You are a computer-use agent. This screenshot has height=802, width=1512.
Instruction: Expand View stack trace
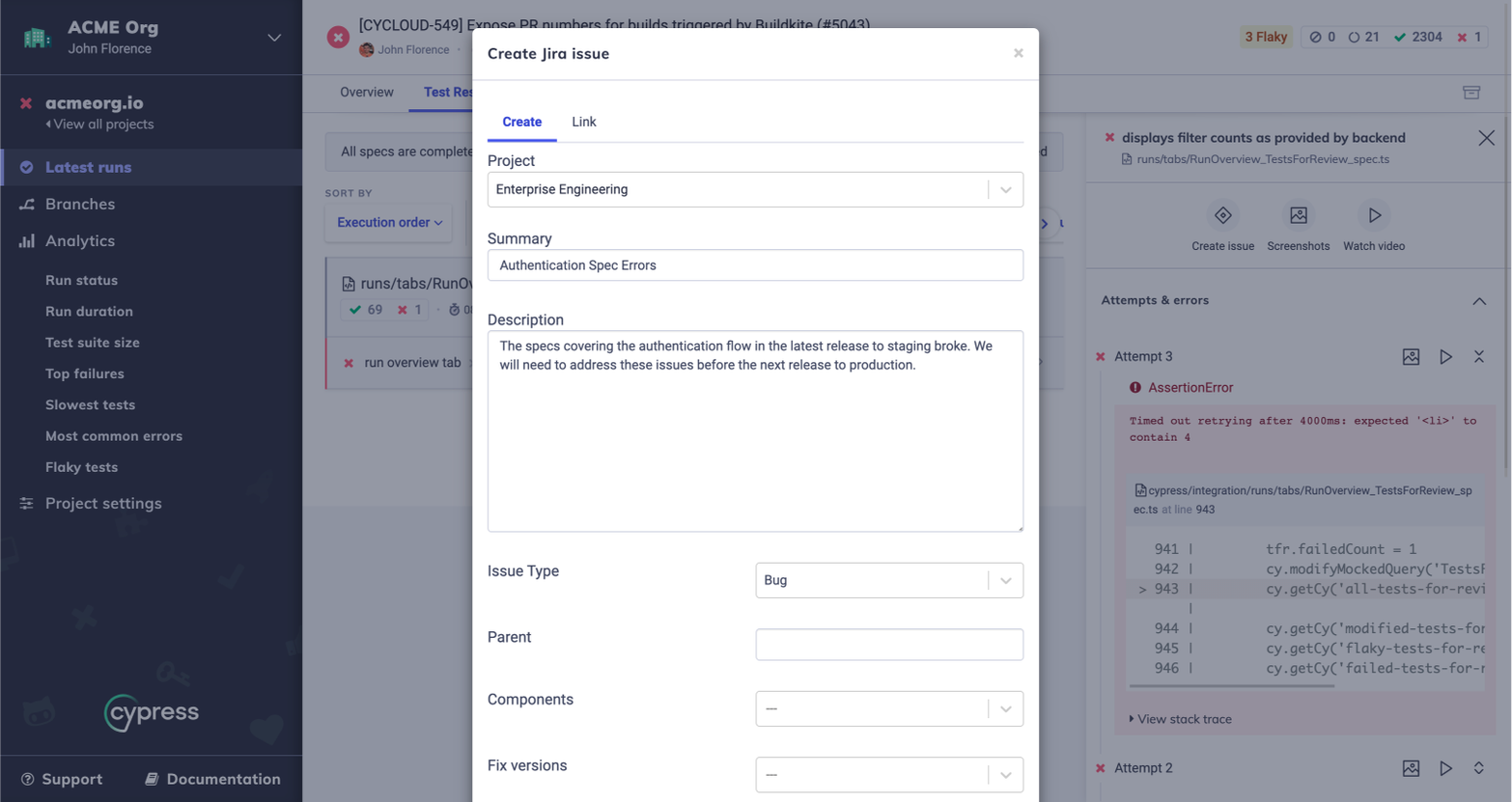pyautogui.click(x=1180, y=719)
